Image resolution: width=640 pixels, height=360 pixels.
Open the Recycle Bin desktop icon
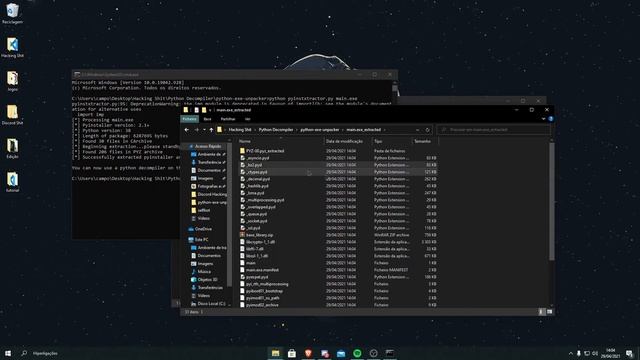point(12,13)
